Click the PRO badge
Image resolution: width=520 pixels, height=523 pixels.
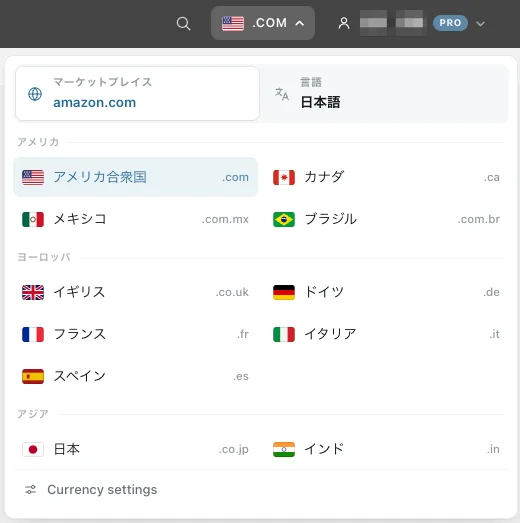pyautogui.click(x=450, y=23)
